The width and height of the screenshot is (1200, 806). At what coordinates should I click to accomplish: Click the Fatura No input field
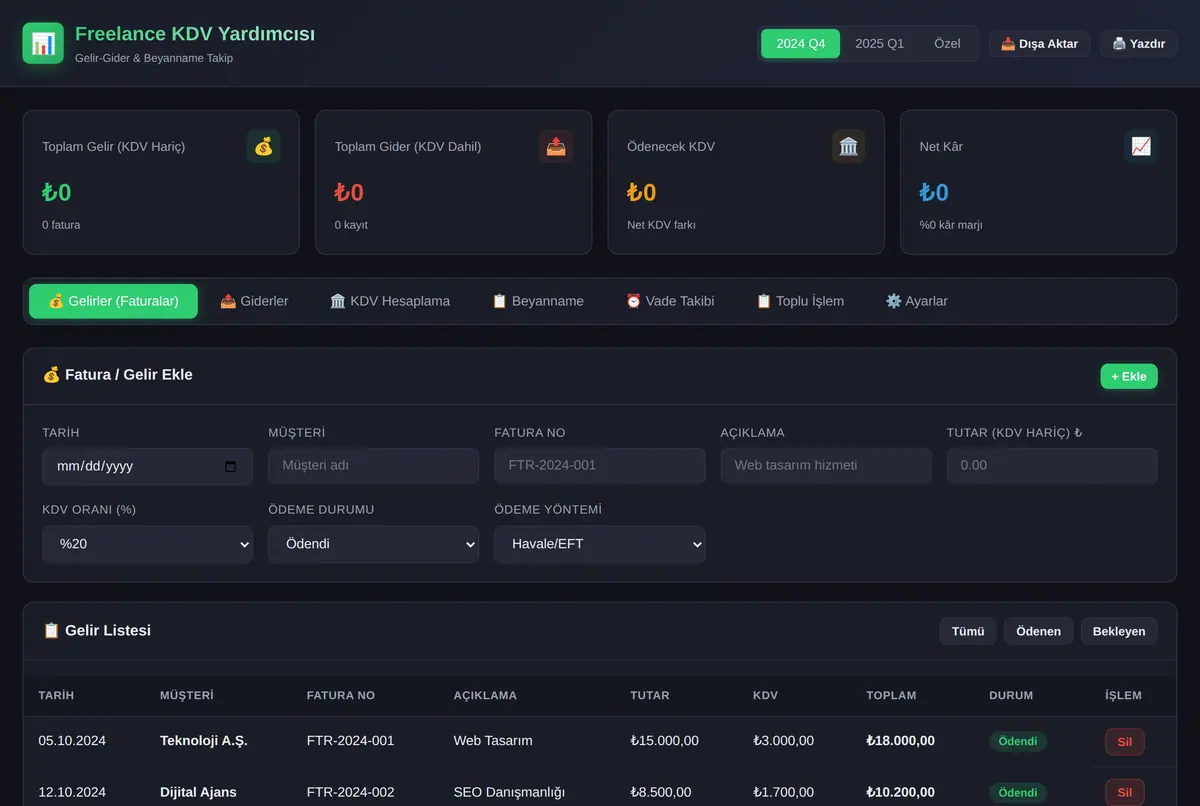coord(600,466)
